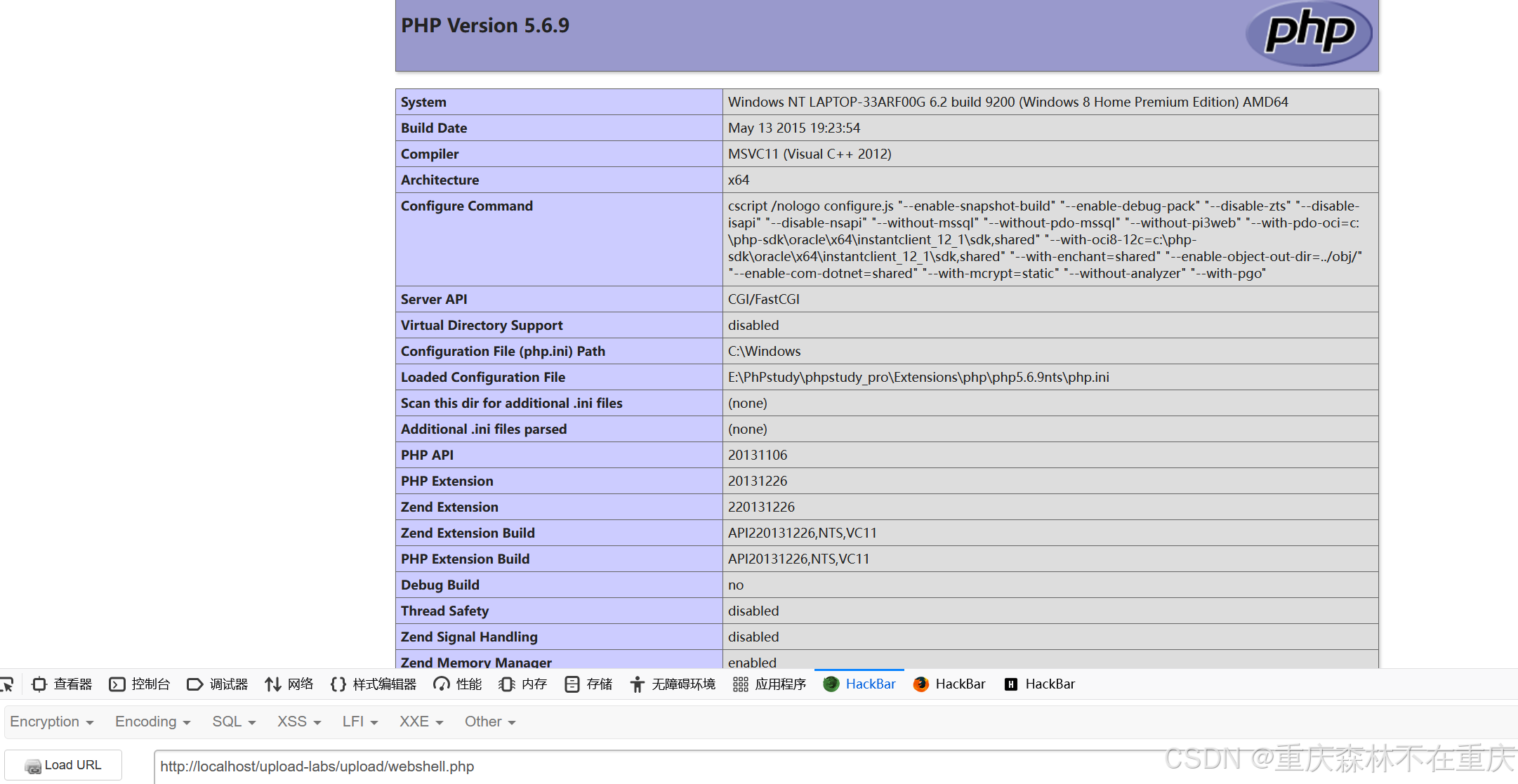
Task: Open the Application (应用程序) panel
Action: point(770,684)
